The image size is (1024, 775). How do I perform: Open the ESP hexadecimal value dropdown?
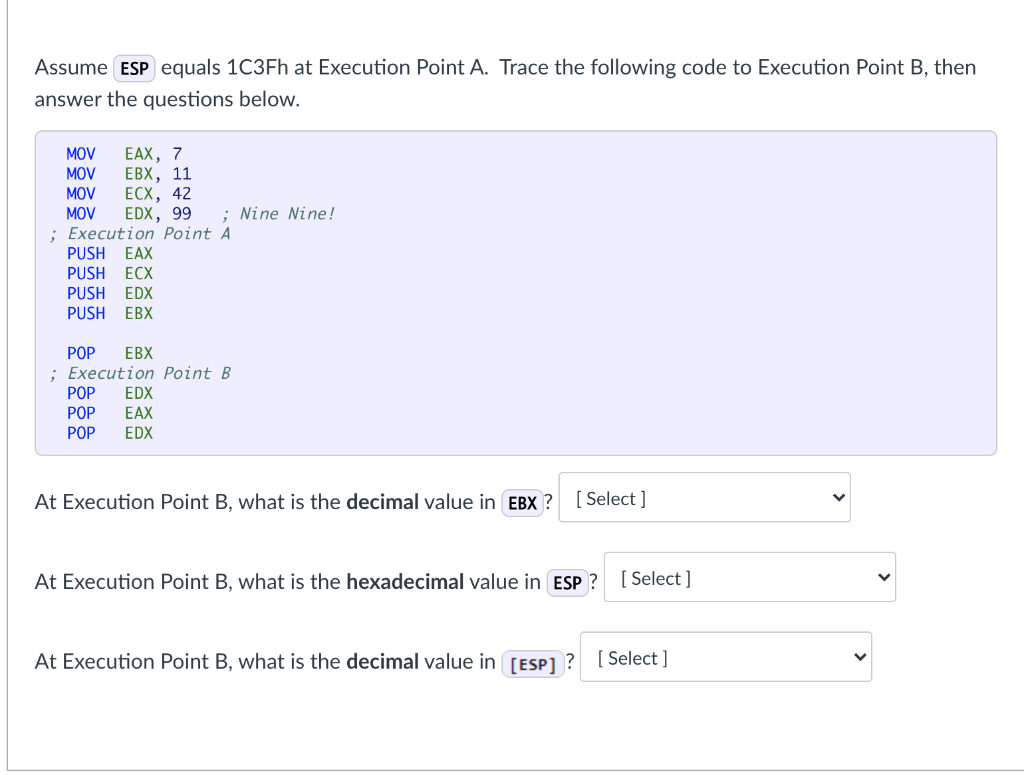748,577
